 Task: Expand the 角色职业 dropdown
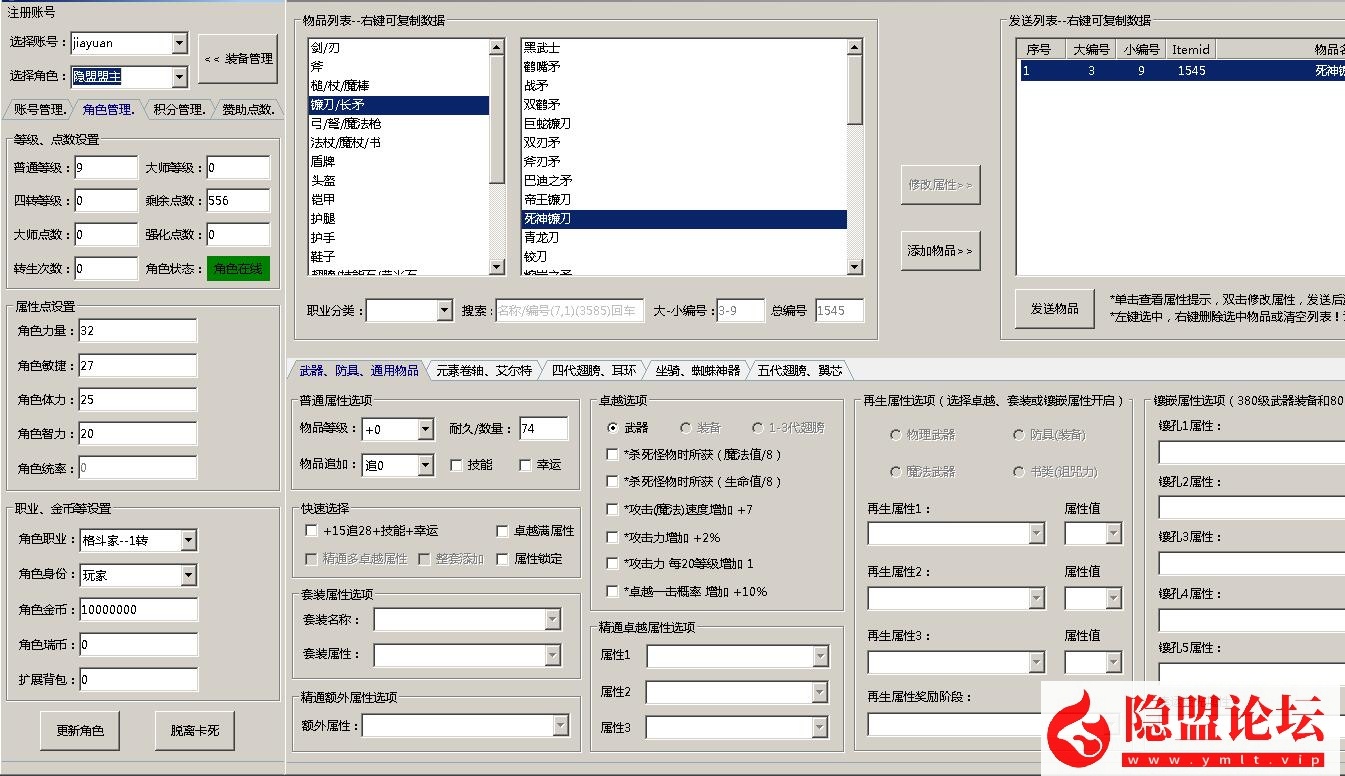tap(189, 540)
